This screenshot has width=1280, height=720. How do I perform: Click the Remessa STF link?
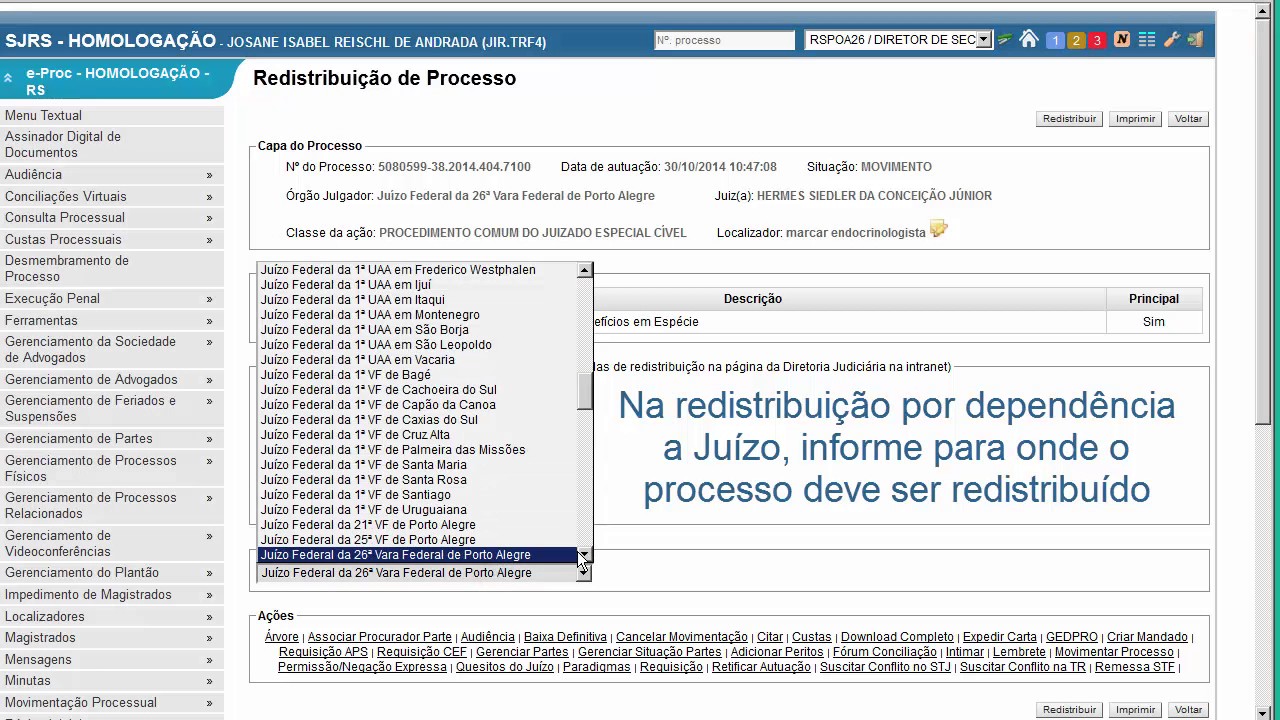coord(1135,667)
